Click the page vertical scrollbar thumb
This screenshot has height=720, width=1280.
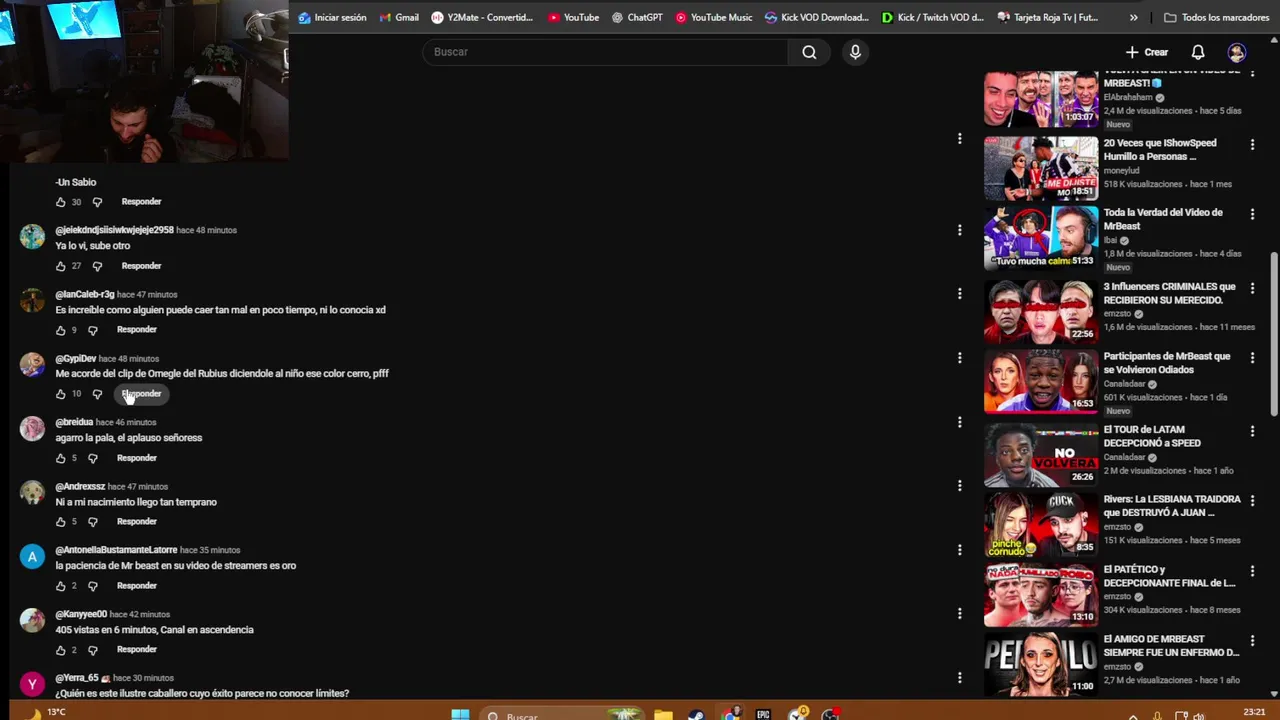click(x=1274, y=333)
